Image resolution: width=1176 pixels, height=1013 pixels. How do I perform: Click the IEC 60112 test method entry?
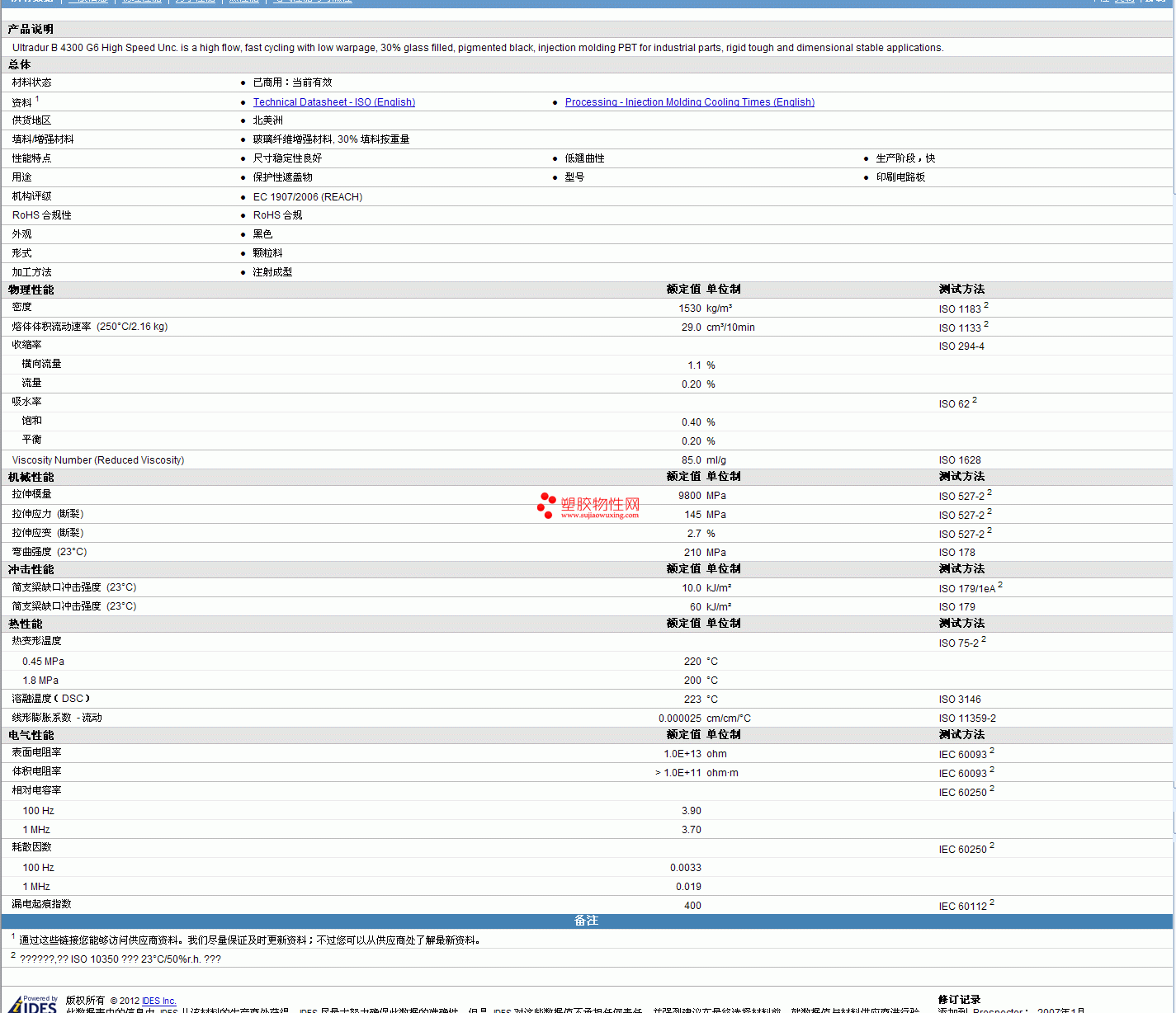[x=962, y=907]
